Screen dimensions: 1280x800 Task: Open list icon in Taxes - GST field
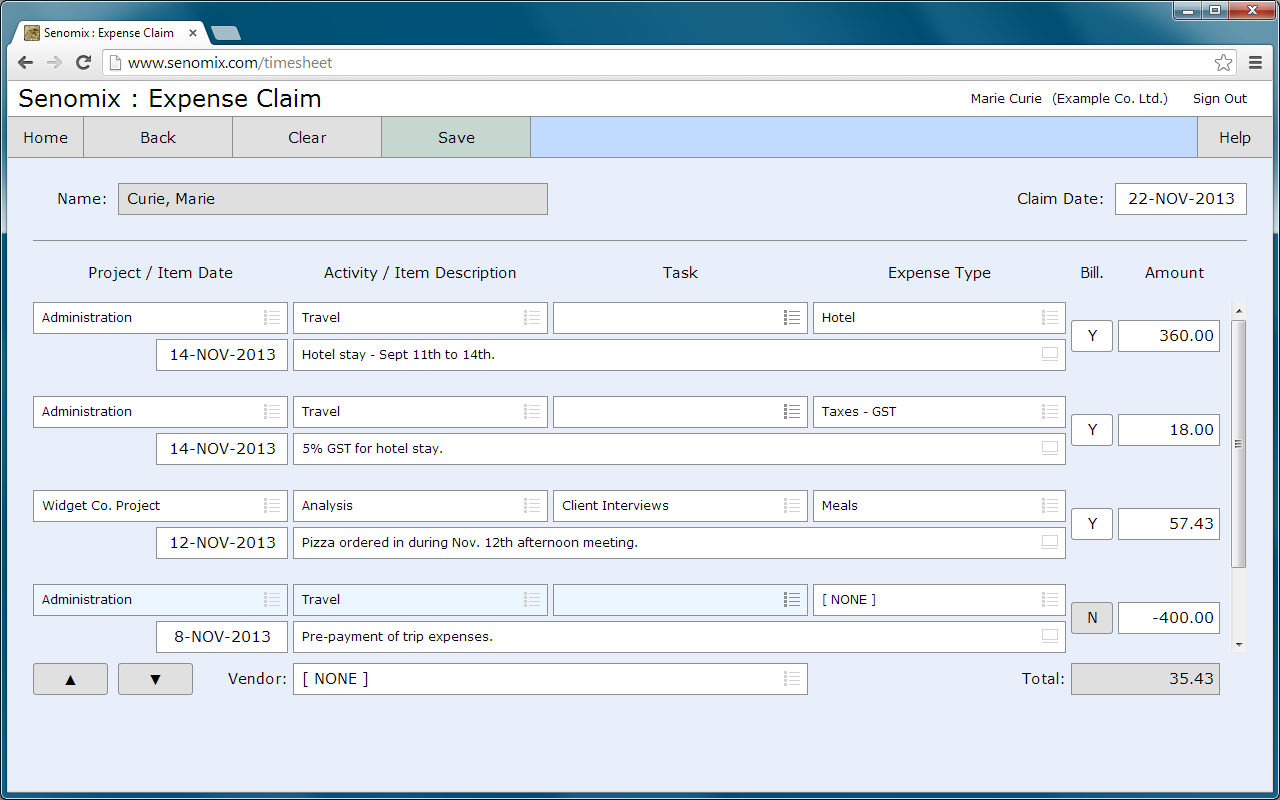point(1050,411)
